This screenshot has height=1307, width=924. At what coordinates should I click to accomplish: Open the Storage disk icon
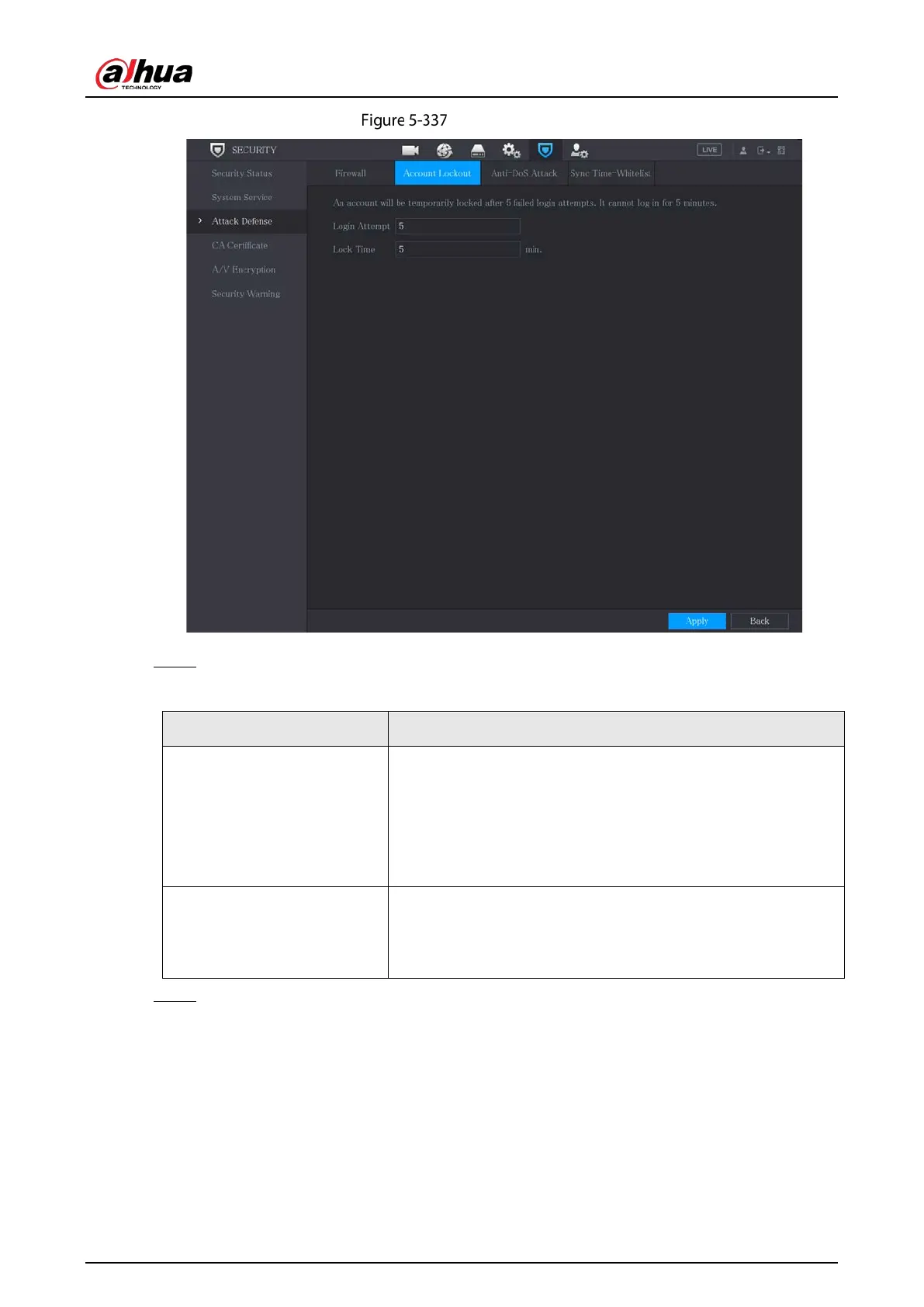tap(478, 151)
